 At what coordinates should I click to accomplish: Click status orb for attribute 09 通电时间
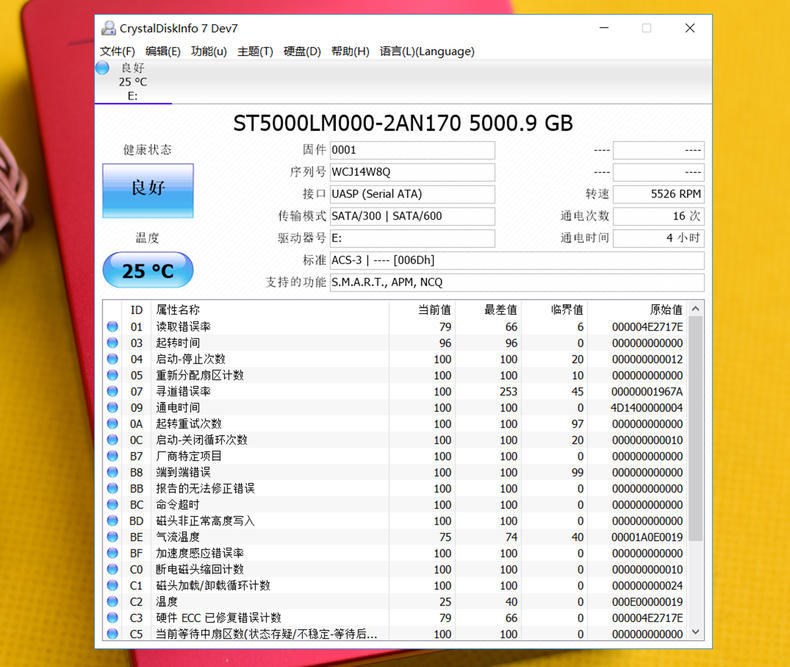[112, 407]
